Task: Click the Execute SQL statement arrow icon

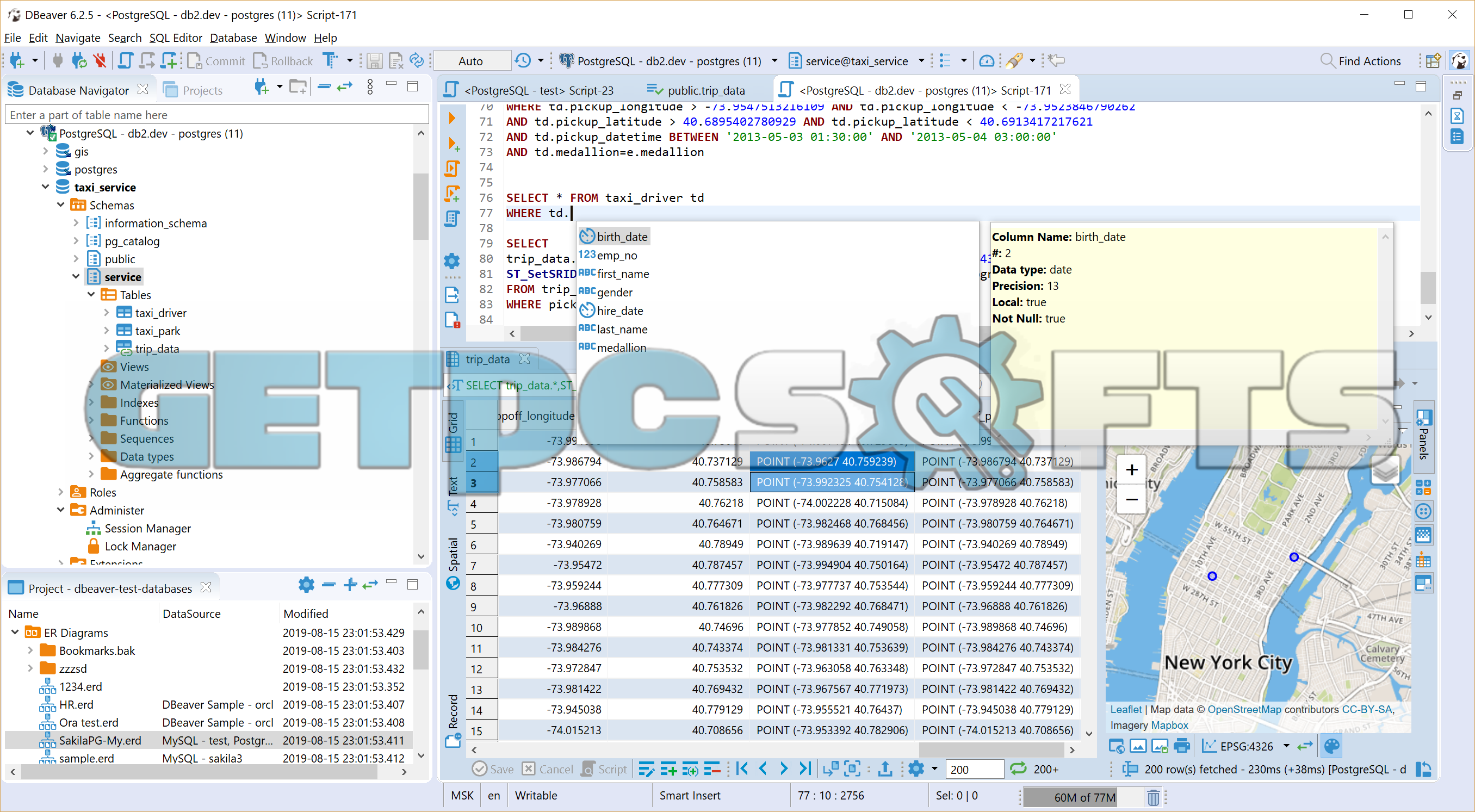Action: pyautogui.click(x=452, y=119)
